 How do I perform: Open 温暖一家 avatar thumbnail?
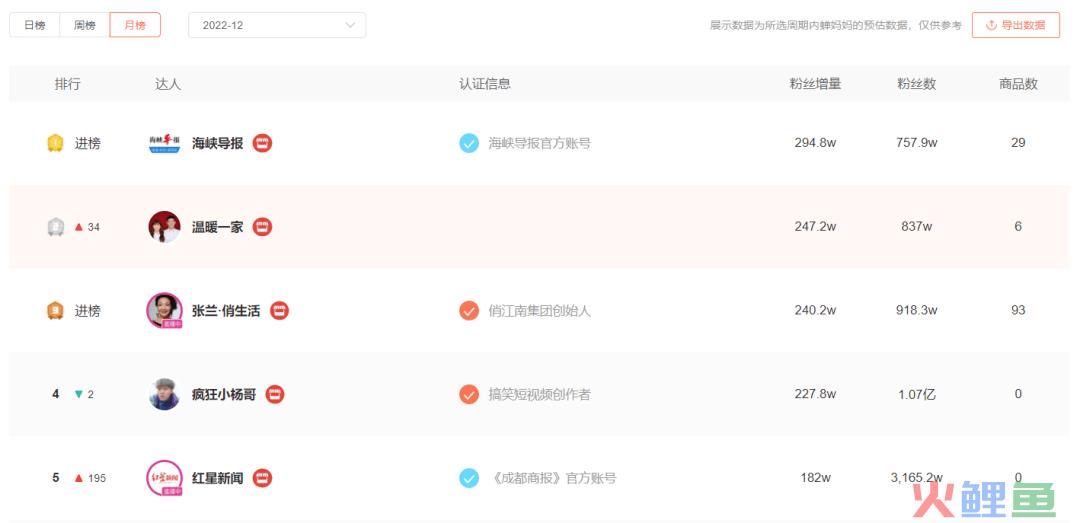(x=165, y=227)
